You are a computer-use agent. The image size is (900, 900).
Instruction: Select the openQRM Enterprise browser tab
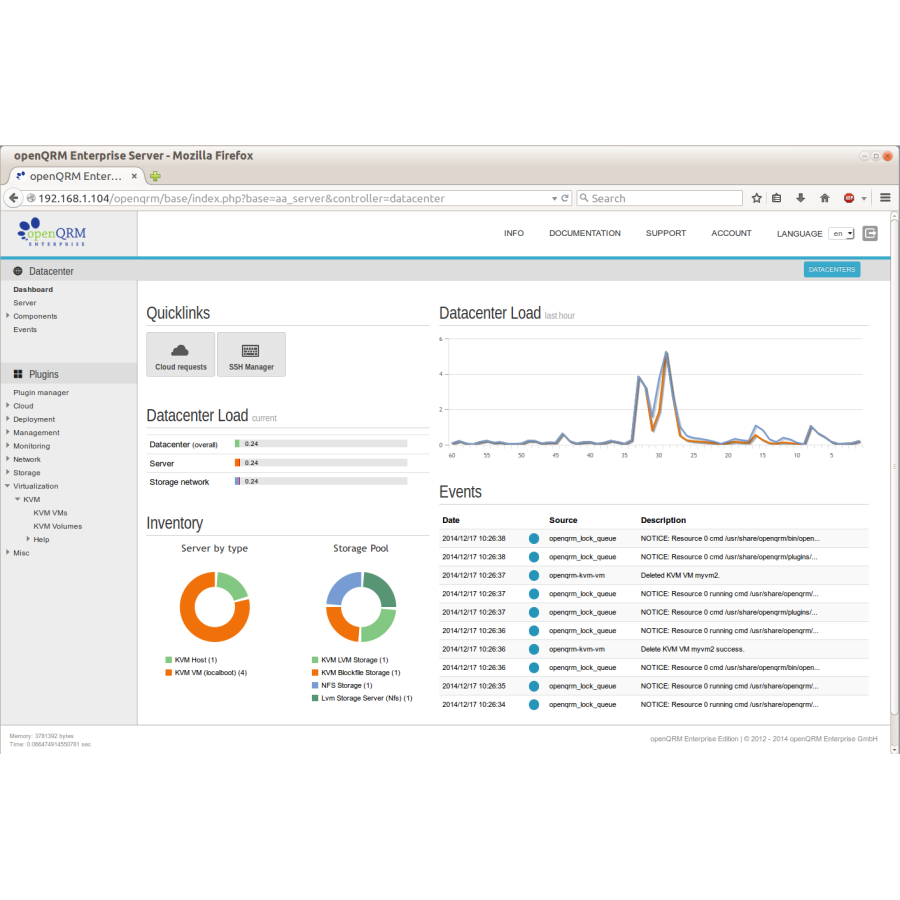coord(77,176)
